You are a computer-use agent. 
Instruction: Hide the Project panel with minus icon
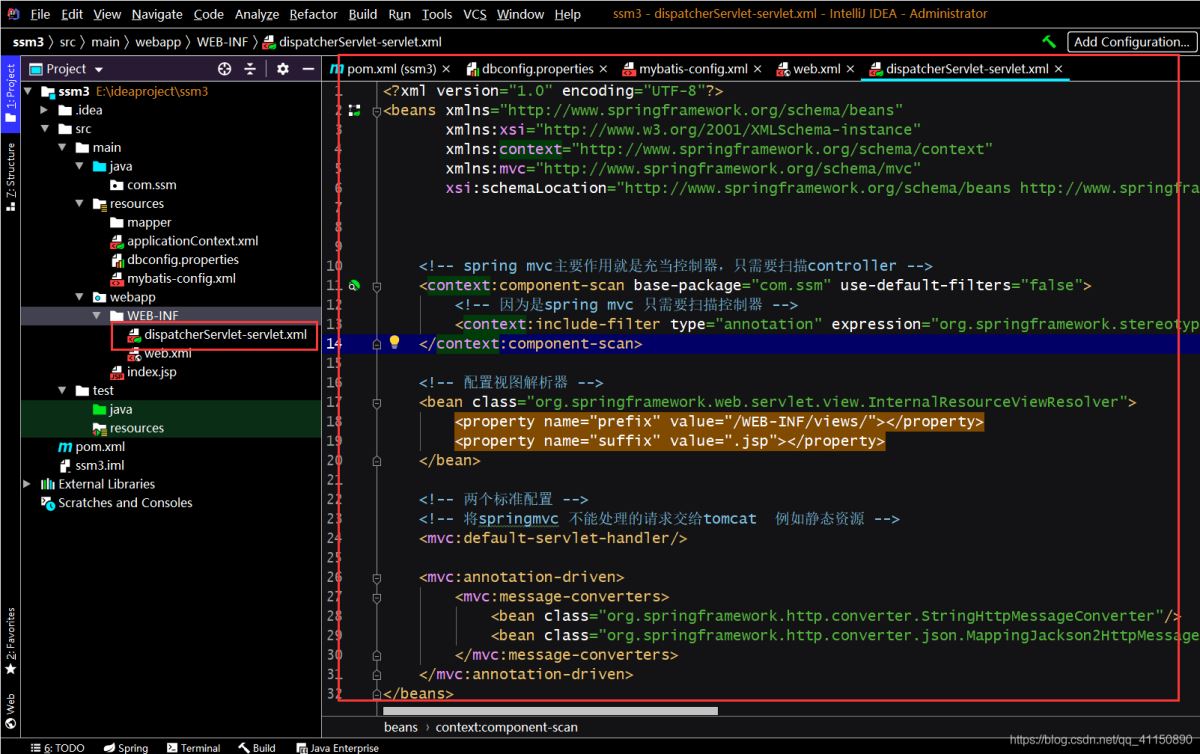(309, 69)
